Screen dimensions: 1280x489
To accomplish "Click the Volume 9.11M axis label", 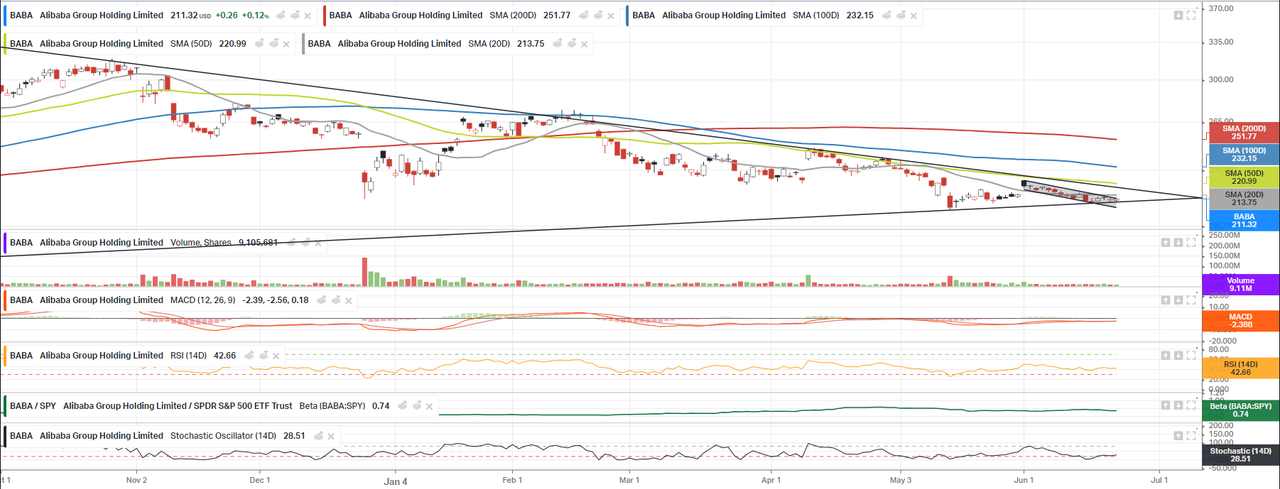I will pyautogui.click(x=1241, y=285).
